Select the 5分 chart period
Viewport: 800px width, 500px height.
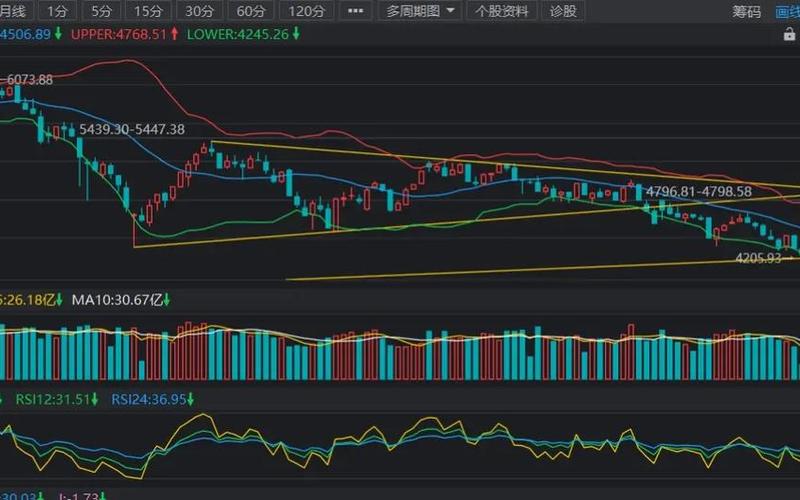pyautogui.click(x=102, y=11)
